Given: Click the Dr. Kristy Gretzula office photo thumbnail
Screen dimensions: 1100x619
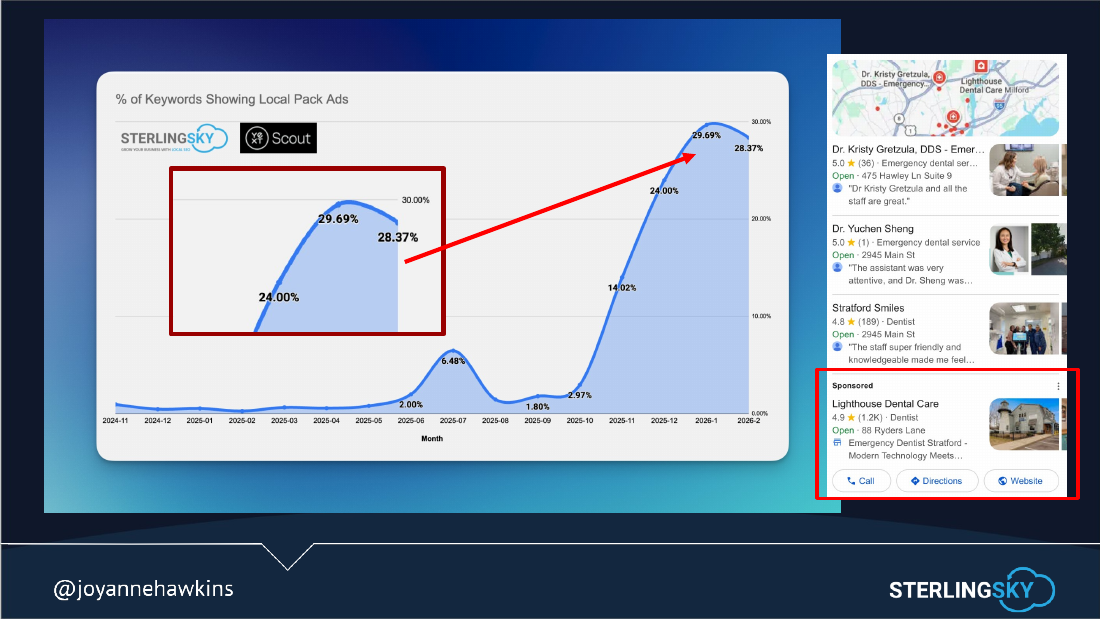Looking at the screenshot, I should click(1024, 170).
